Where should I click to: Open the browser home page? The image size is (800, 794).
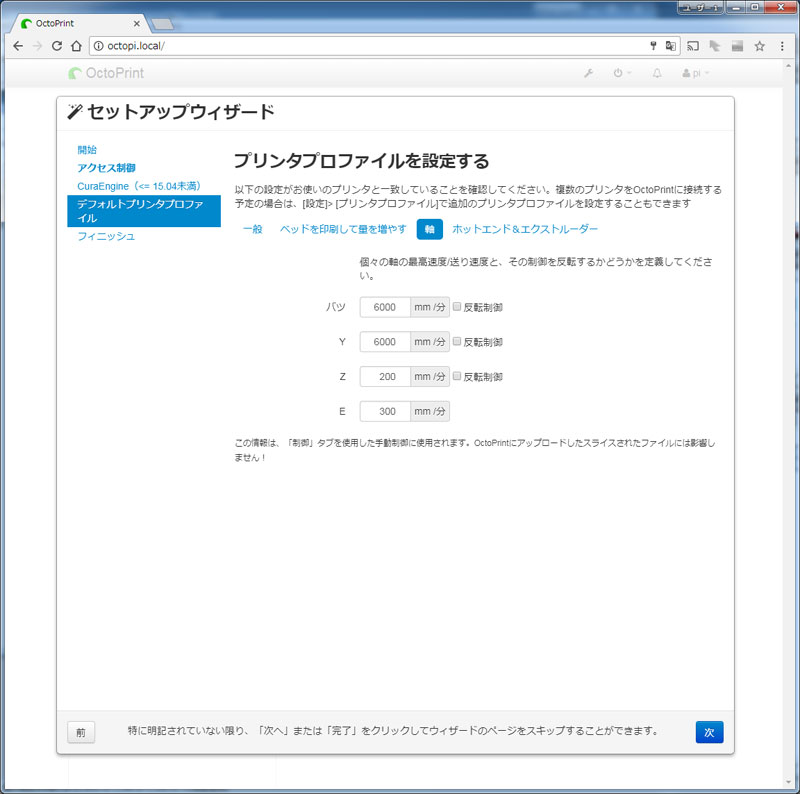[76, 46]
